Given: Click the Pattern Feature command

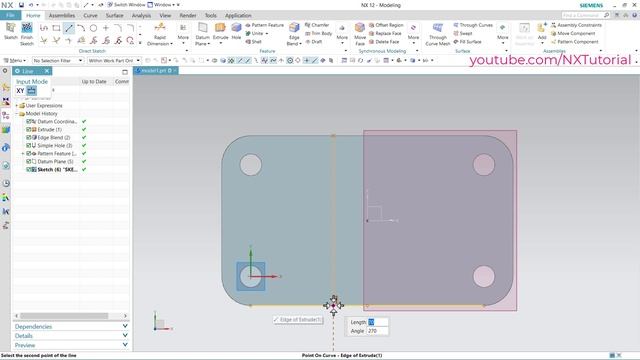Looking at the screenshot, I should (x=264, y=25).
